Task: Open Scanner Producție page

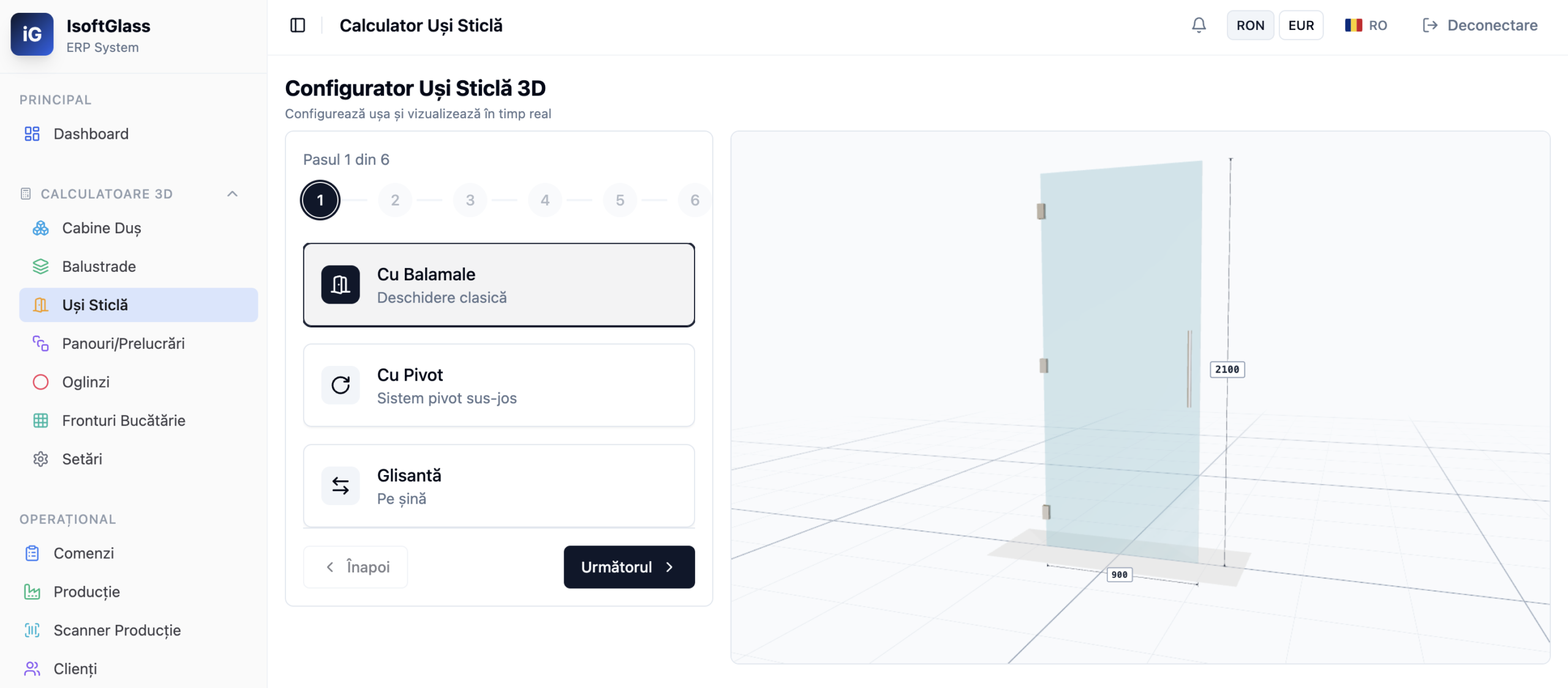Action: tap(116, 630)
